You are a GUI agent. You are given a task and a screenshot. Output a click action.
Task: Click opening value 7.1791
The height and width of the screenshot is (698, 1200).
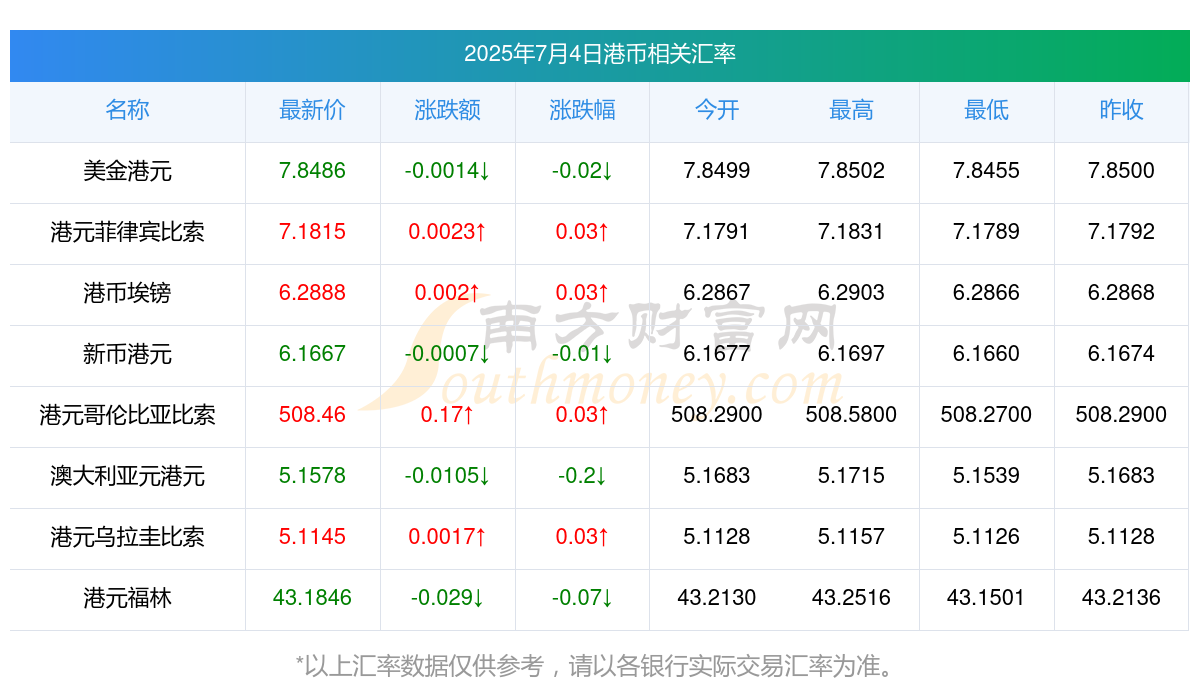coord(717,232)
